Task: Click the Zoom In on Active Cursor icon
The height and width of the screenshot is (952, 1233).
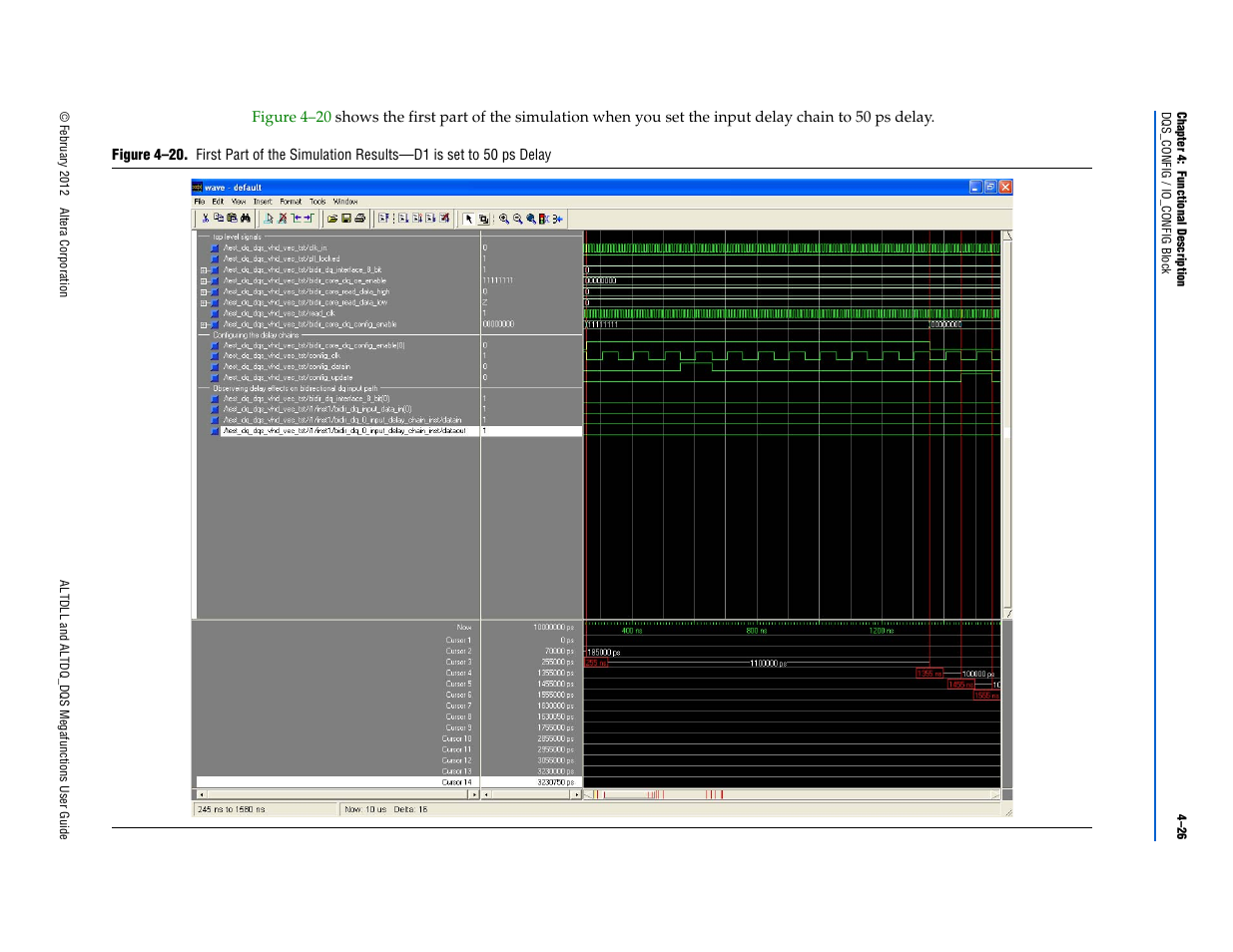Action: (544, 219)
